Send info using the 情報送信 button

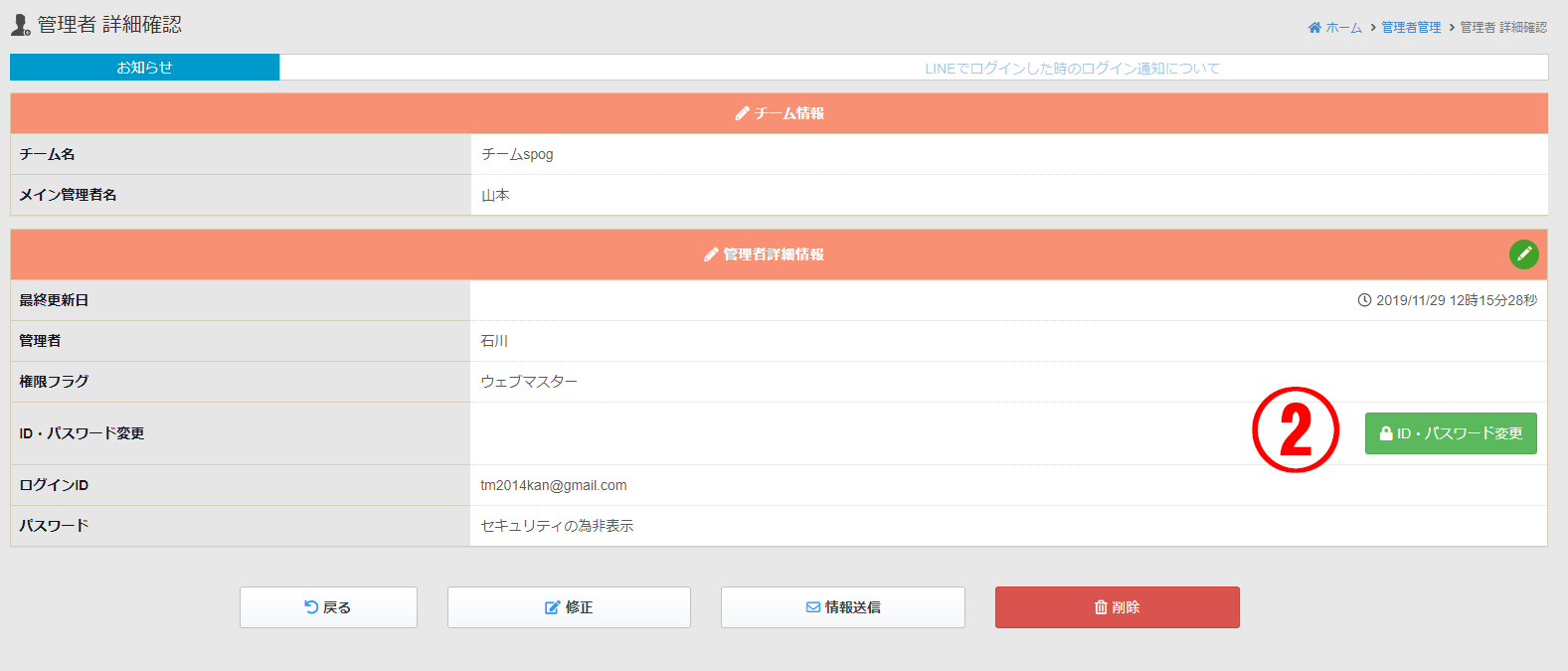tap(842, 607)
